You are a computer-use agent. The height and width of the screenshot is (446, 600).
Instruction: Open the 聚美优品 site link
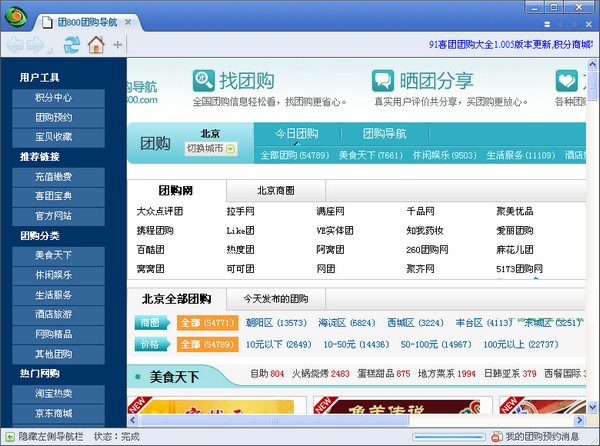(x=515, y=211)
